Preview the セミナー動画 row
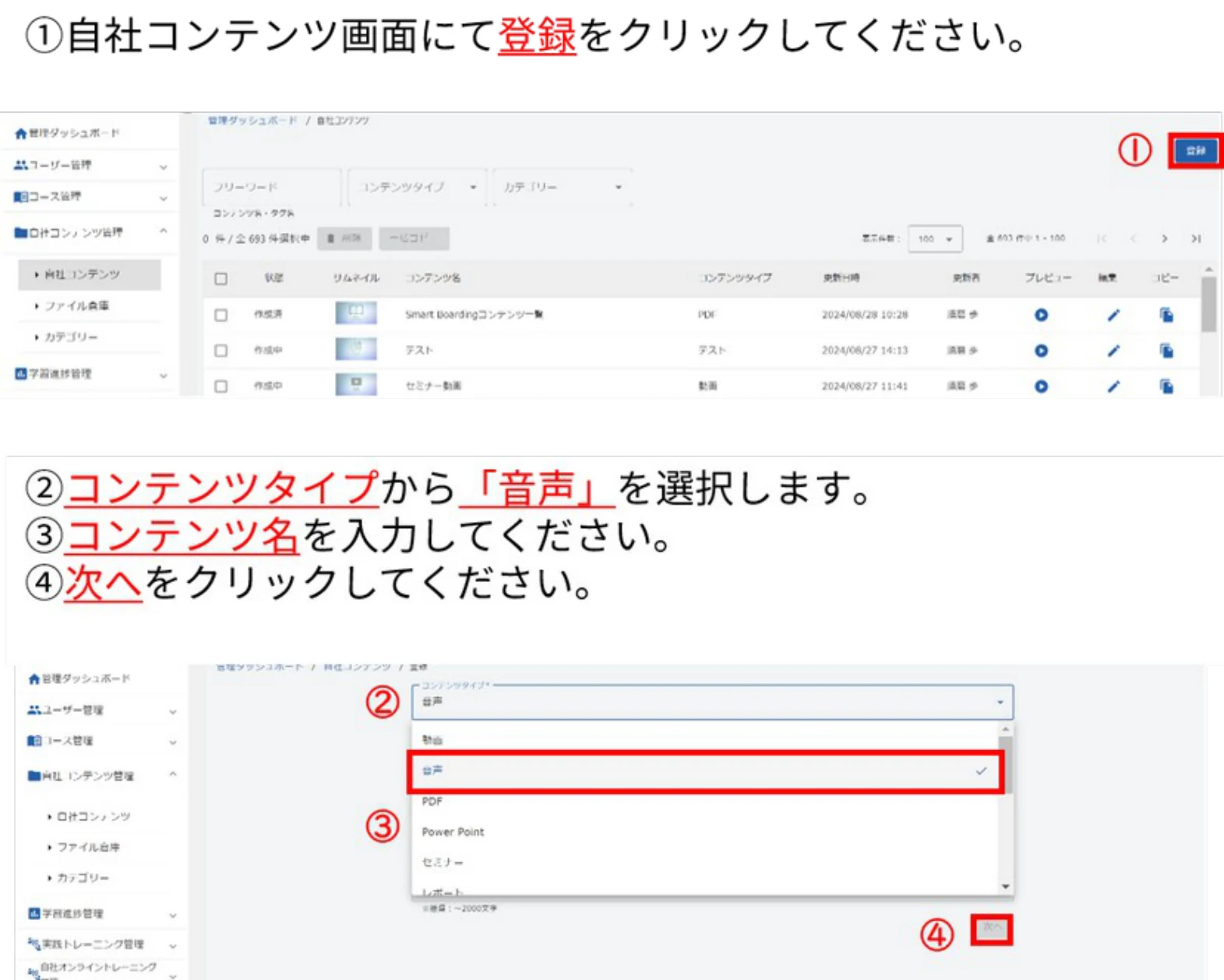 (x=1041, y=386)
